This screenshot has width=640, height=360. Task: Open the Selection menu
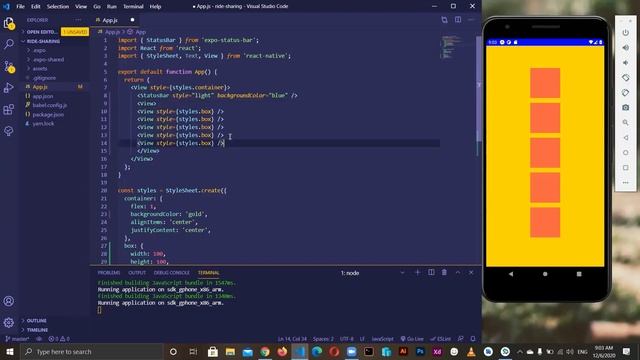[x=58, y=7]
